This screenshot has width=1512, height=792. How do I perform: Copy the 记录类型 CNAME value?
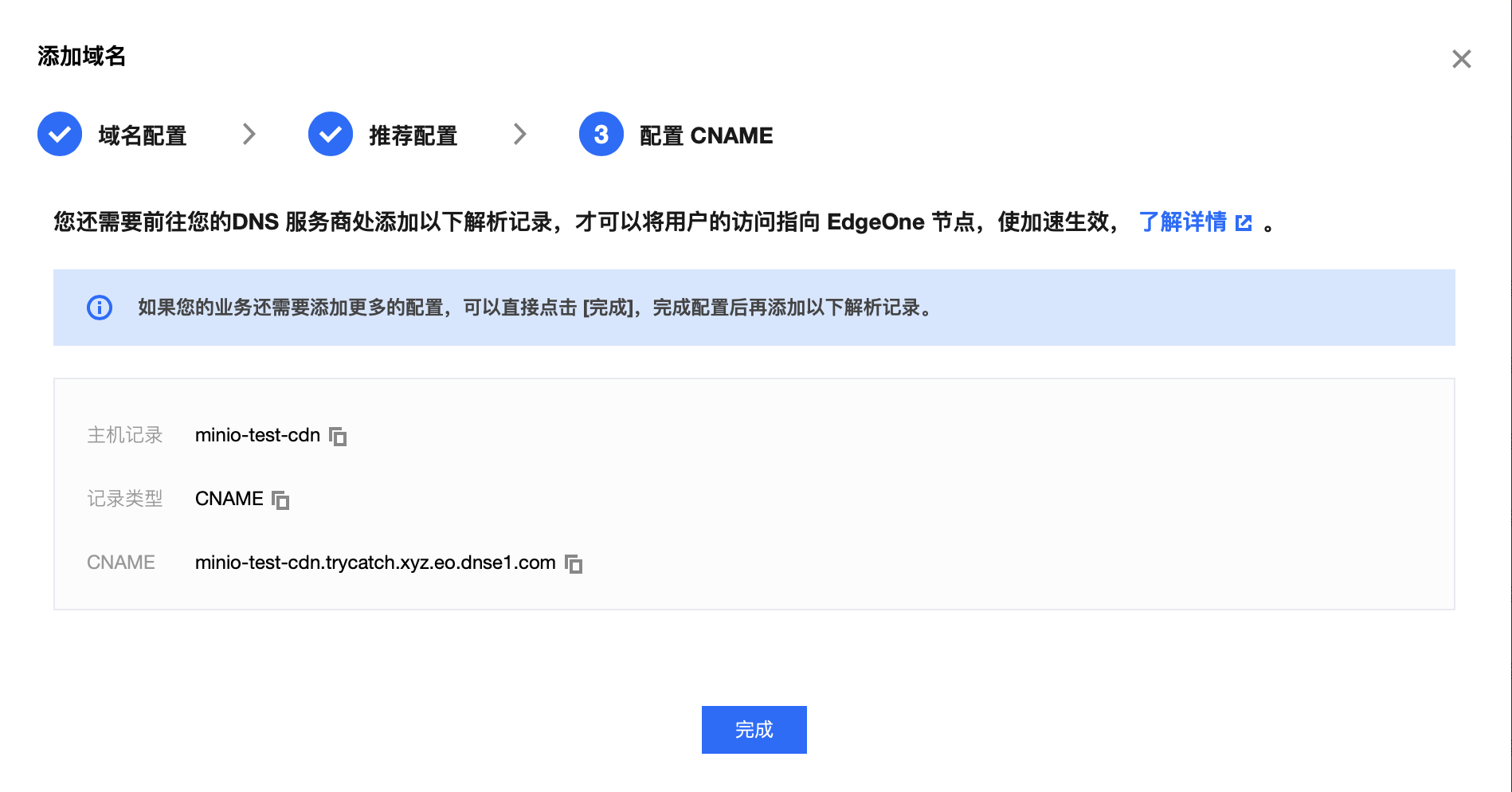[281, 500]
